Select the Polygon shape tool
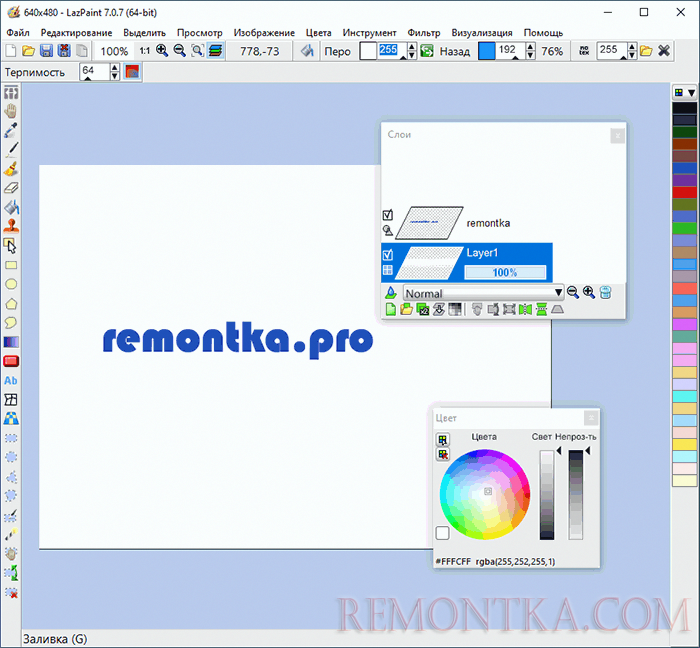700x648 pixels. [x=11, y=303]
